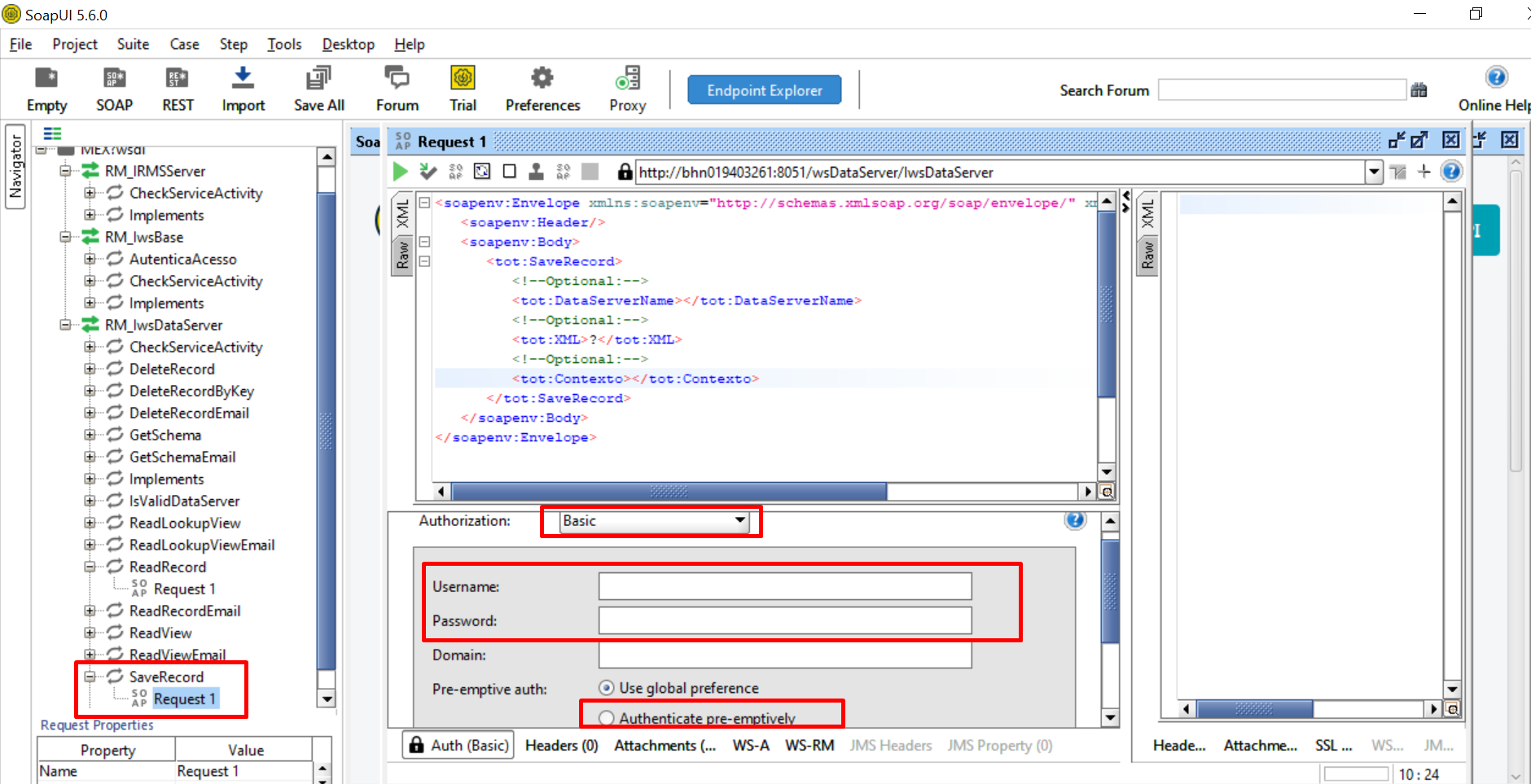The image size is (1531, 784).
Task: Open help icon in Authorization panel
Action: coord(1075,520)
